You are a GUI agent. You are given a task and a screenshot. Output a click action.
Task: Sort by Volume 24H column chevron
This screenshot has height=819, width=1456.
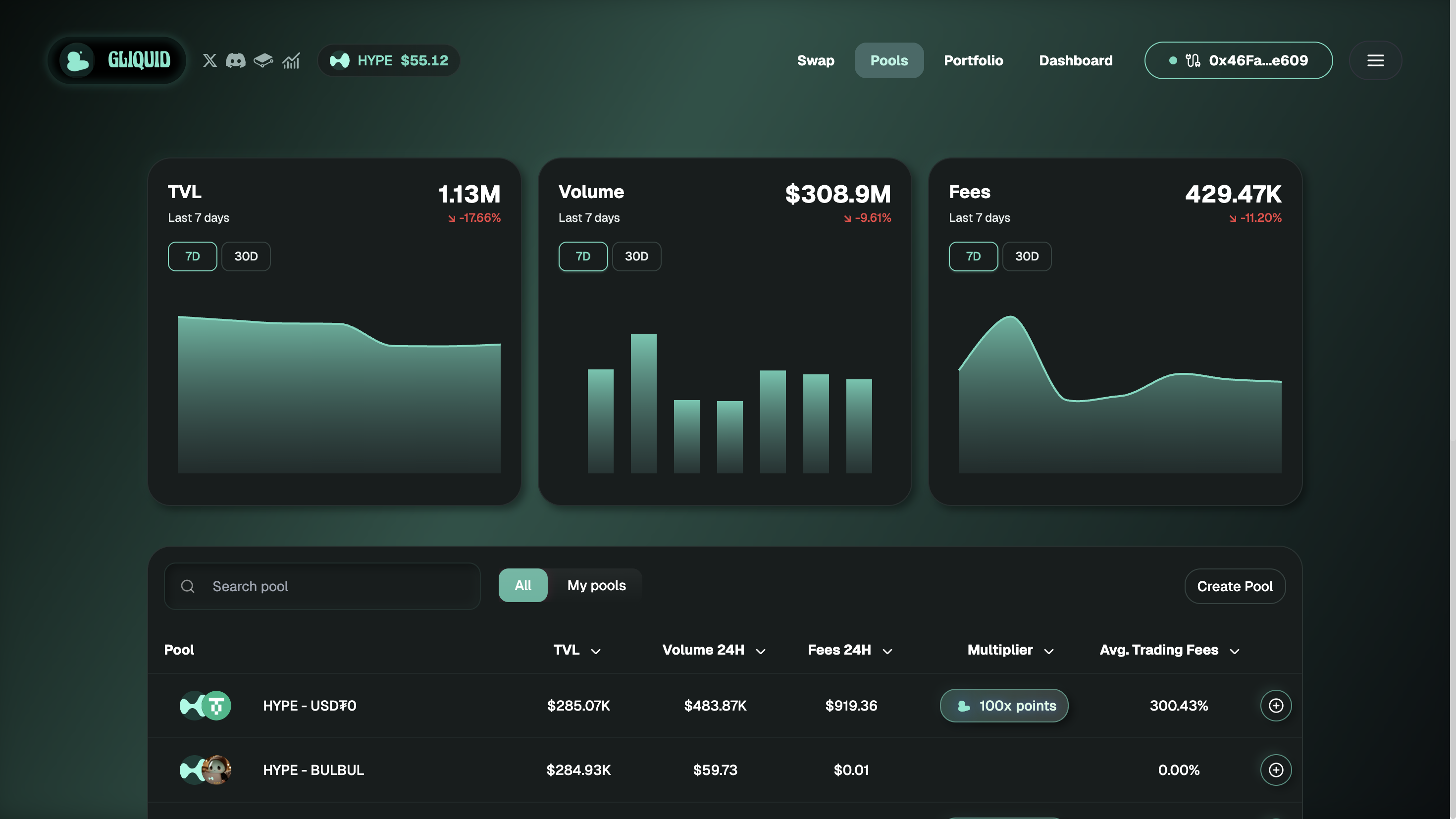click(761, 651)
